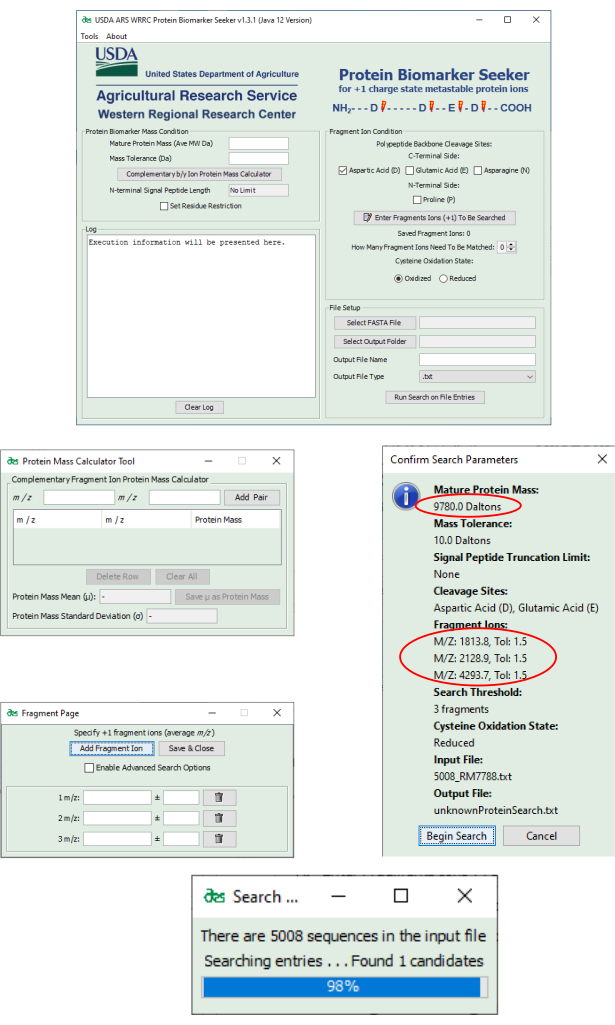Open the Tools menu
Viewport: 615px width, 1025px height.
(90, 37)
